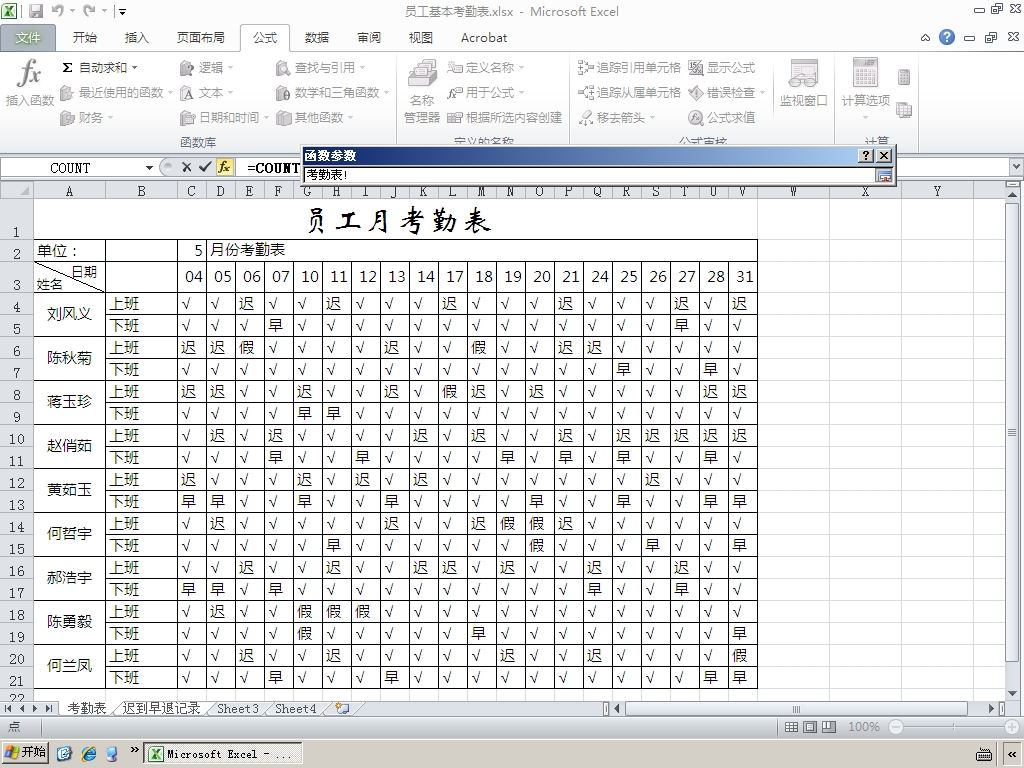
Task: Minimize the ribbon with caret arrow
Action: click(x=925, y=38)
